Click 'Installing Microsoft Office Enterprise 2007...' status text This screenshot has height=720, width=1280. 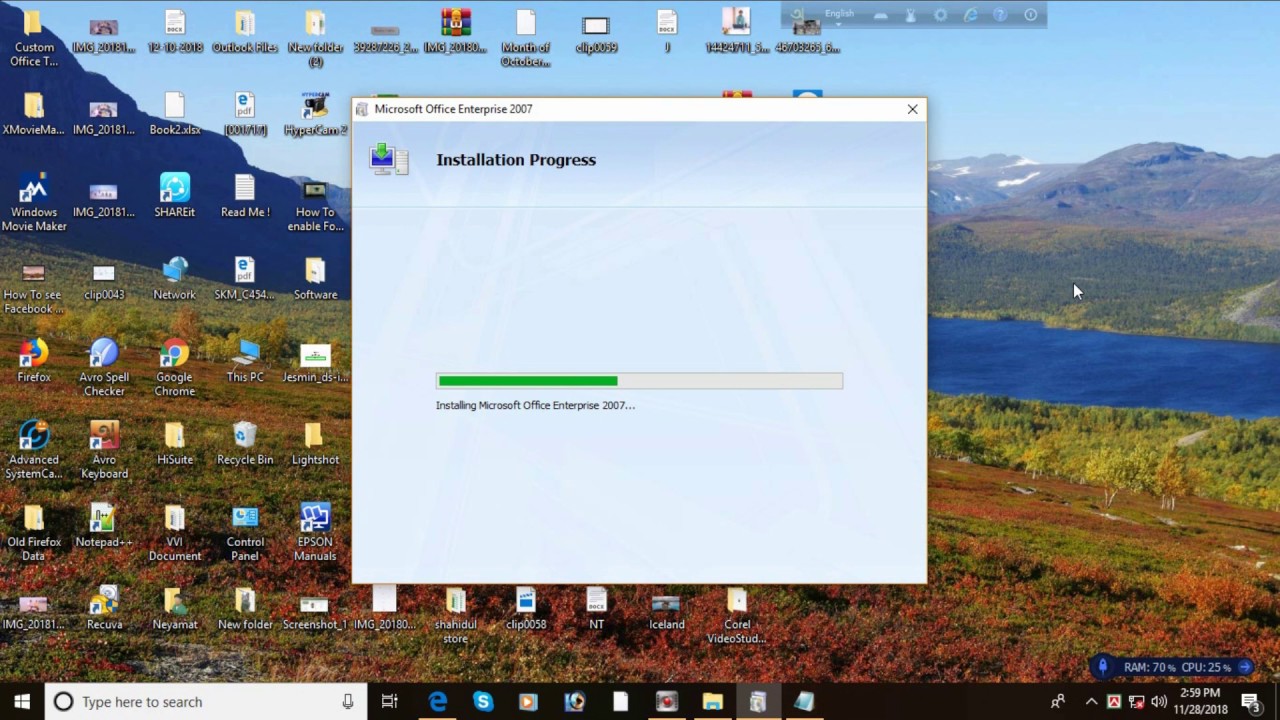click(535, 405)
